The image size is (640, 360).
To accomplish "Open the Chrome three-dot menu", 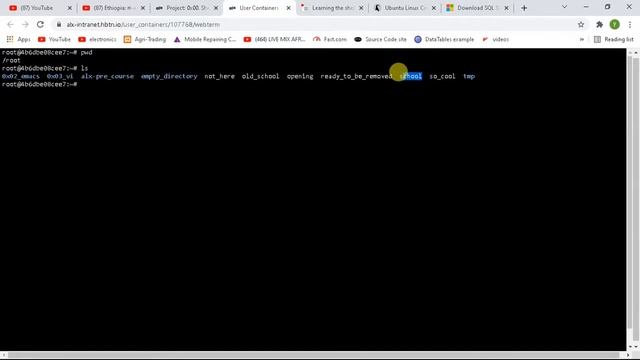I will (x=630, y=24).
